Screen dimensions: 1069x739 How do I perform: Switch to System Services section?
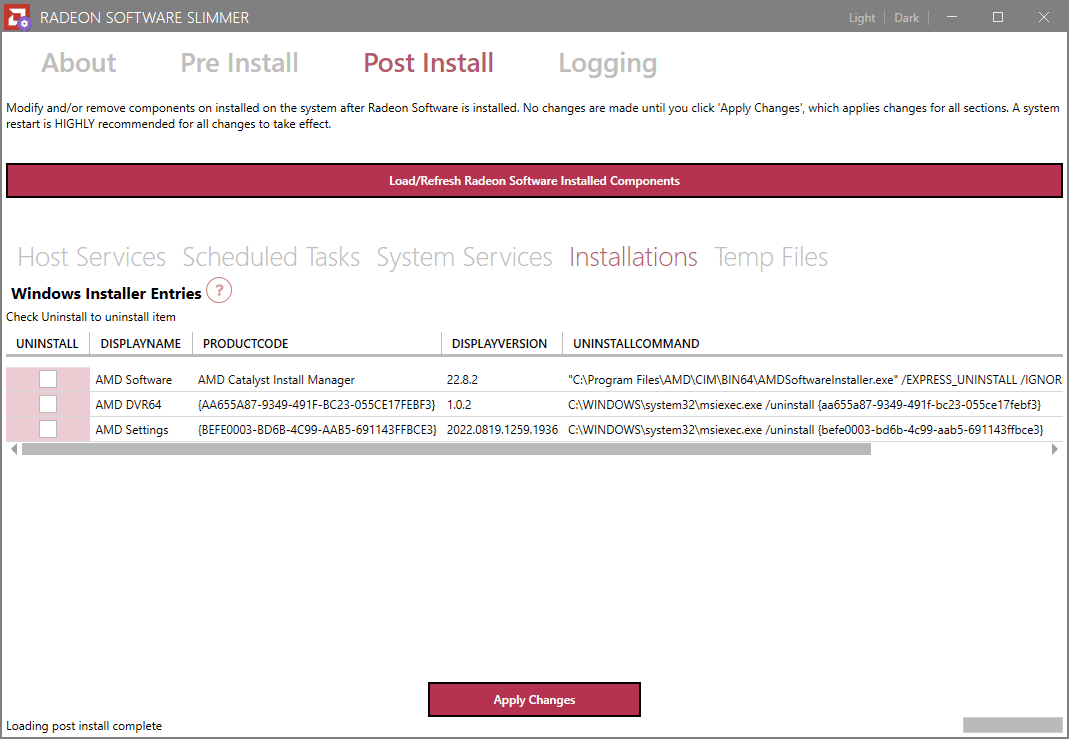click(464, 257)
